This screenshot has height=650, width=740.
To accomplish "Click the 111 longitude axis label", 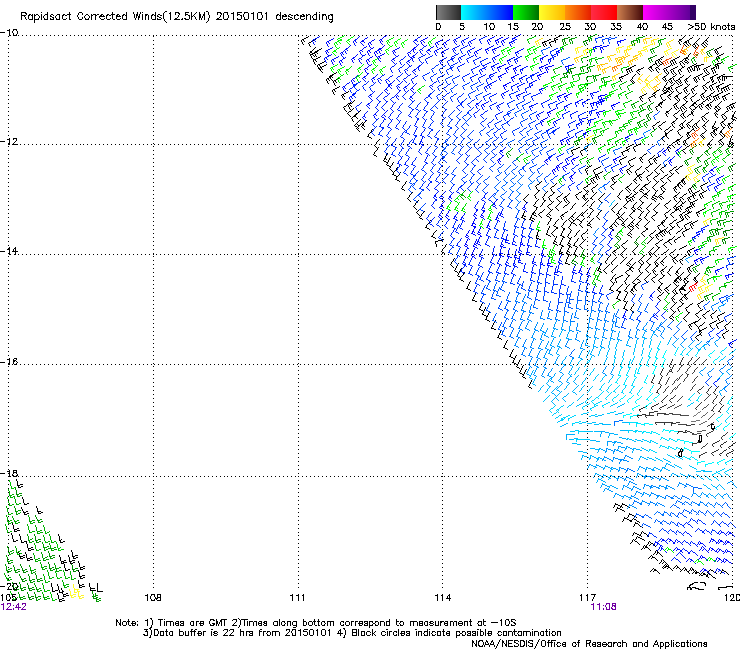I will (297, 598).
